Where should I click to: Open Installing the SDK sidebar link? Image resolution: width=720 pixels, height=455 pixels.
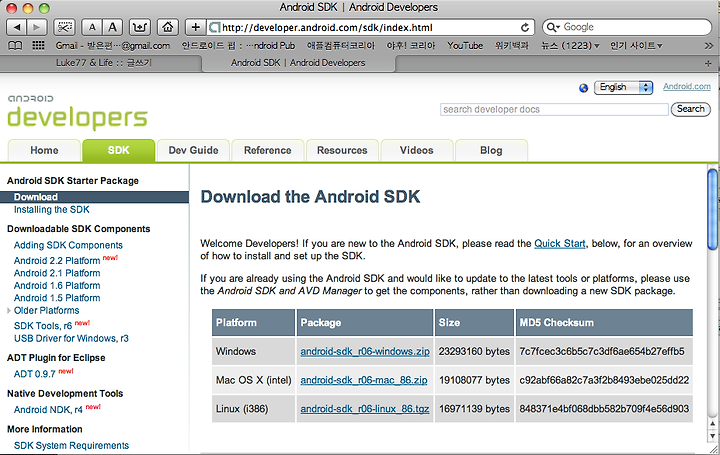pyautogui.click(x=52, y=210)
